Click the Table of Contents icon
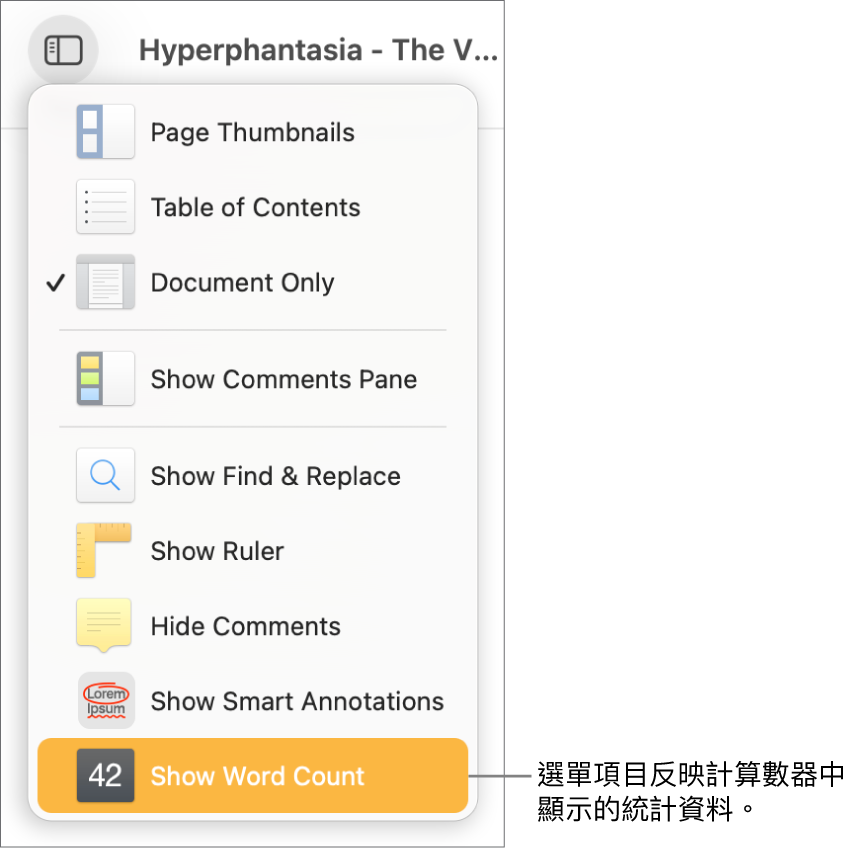Viewport: 862px width, 849px height. point(105,207)
